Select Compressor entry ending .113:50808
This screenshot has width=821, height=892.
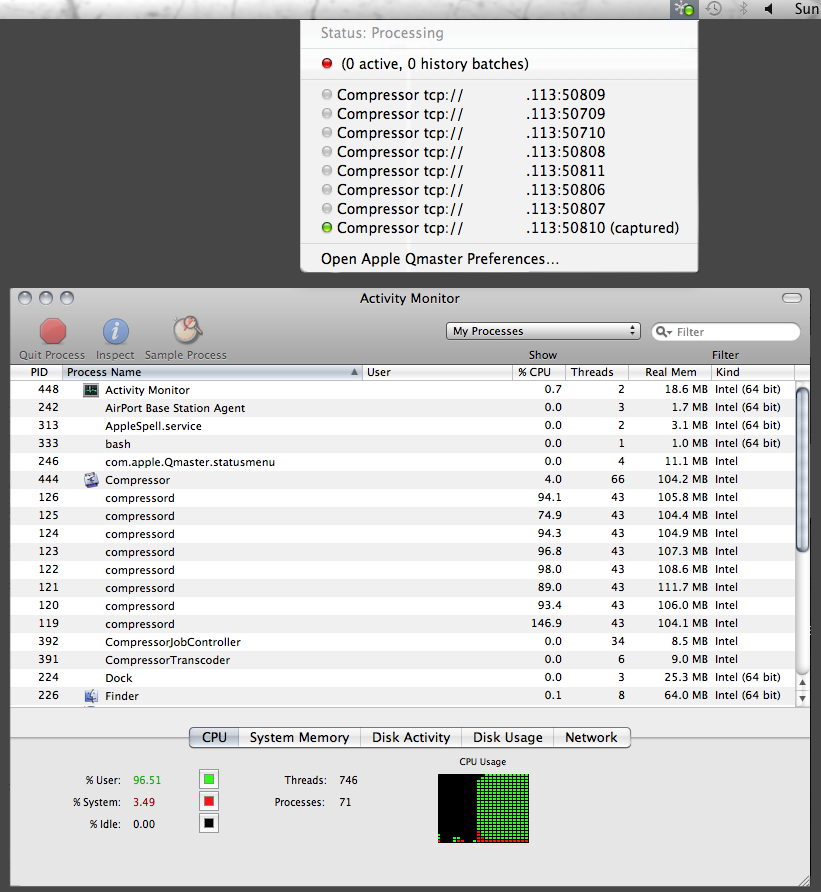point(499,152)
